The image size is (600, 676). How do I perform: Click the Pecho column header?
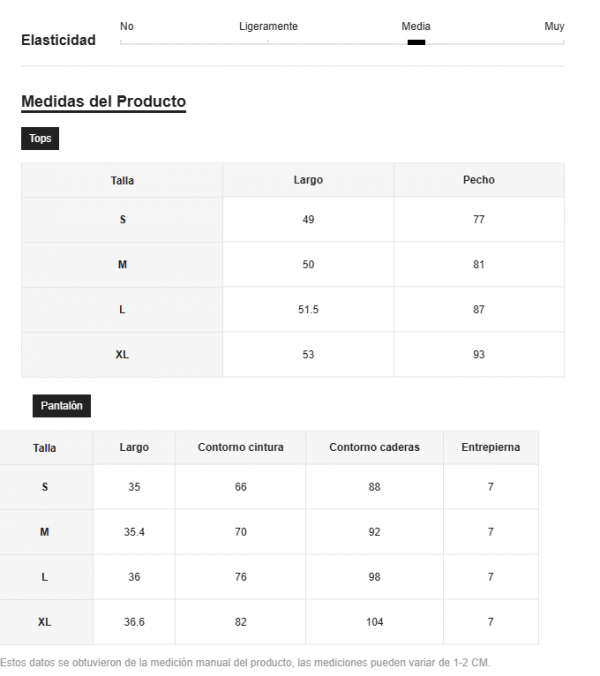[479, 180]
